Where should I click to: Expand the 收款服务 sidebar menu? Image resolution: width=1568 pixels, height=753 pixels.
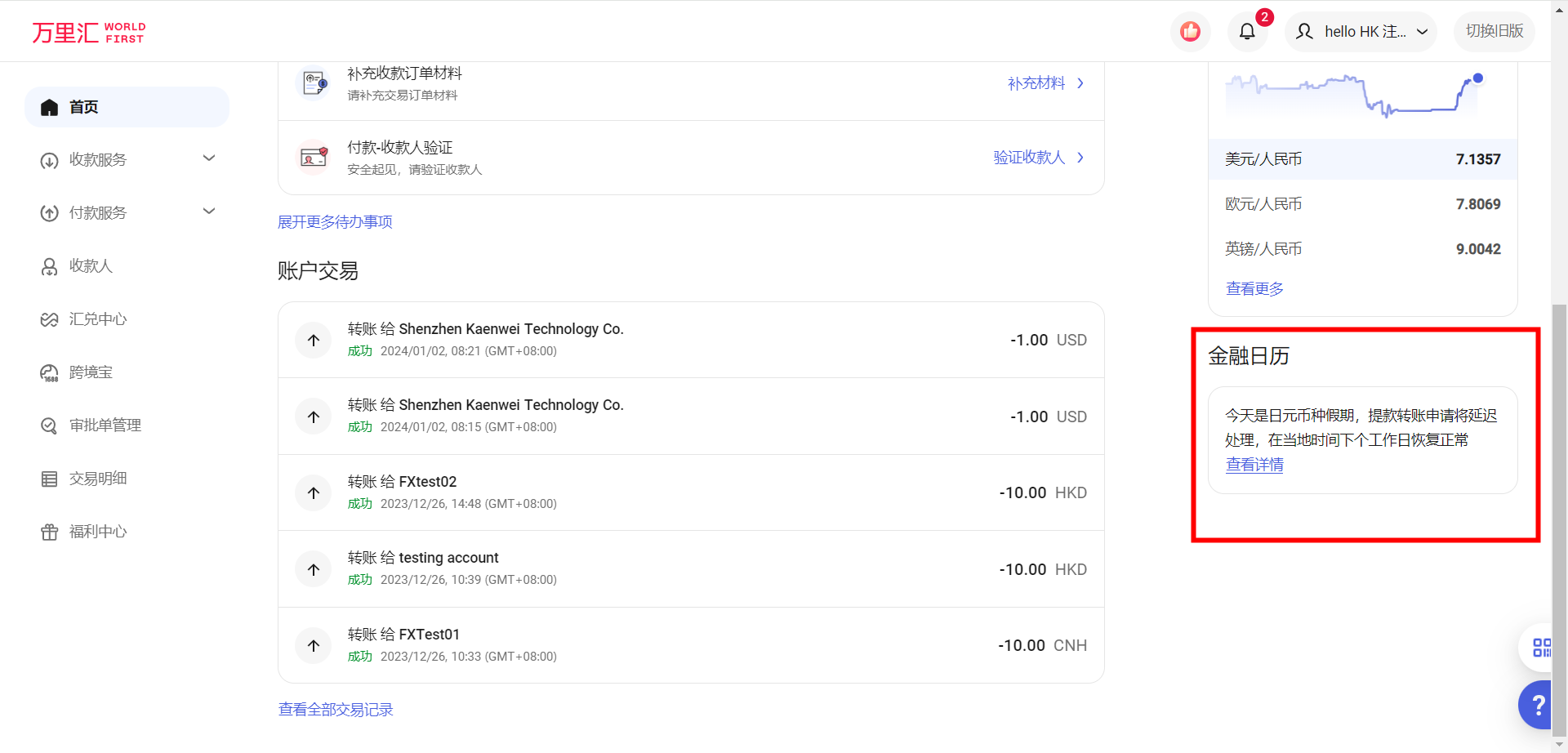pyautogui.click(x=127, y=160)
